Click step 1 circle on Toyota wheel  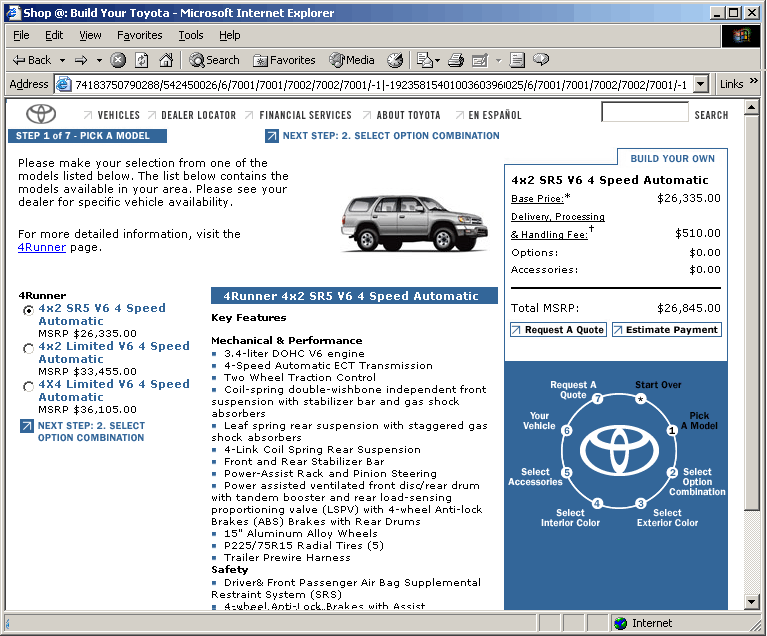672,431
